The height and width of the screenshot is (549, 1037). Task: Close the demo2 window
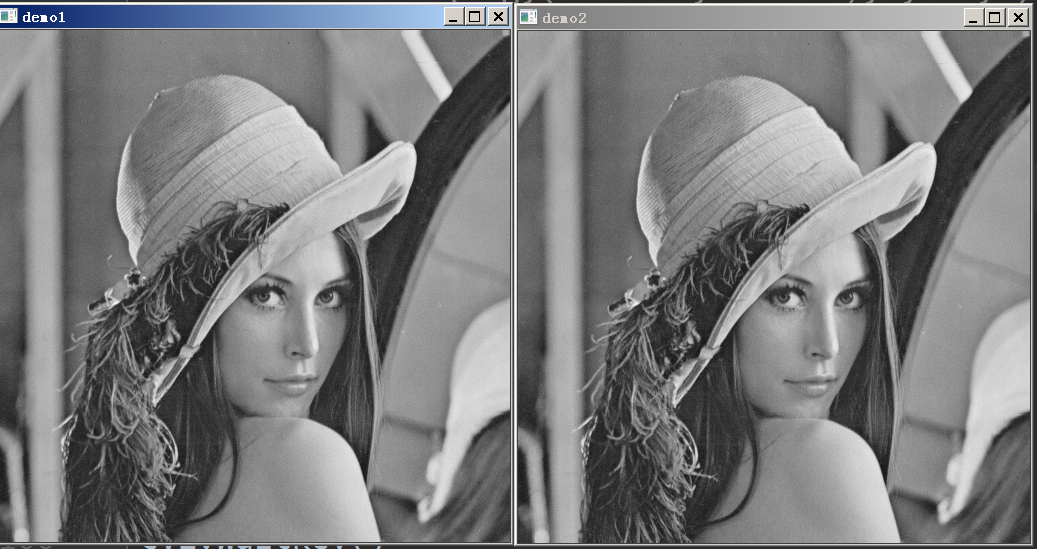[1018, 18]
